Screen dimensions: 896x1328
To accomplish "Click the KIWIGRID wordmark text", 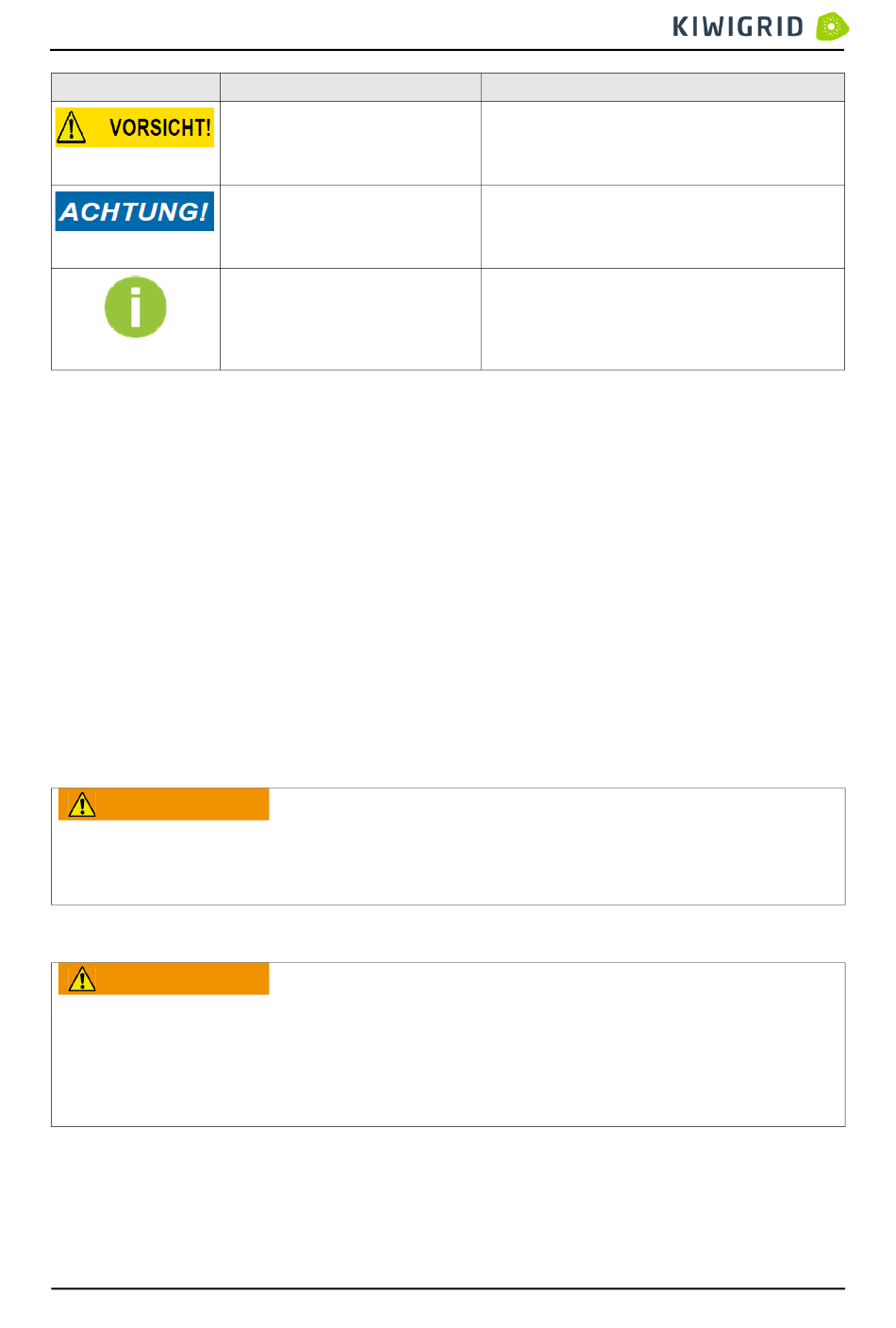I will tap(738, 27).
